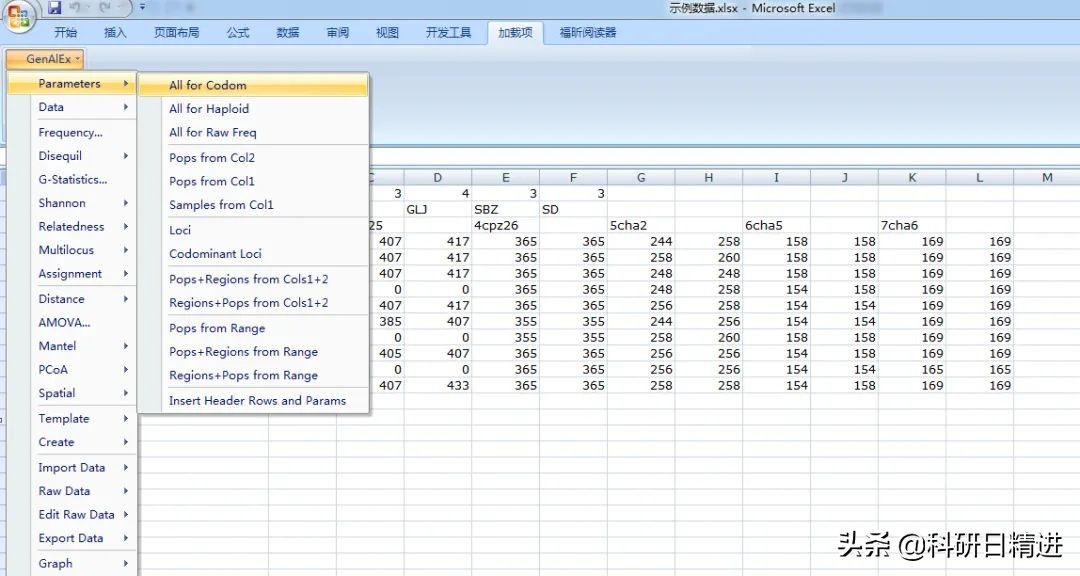
Task: Choose Pops from Range
Action: click(253, 327)
